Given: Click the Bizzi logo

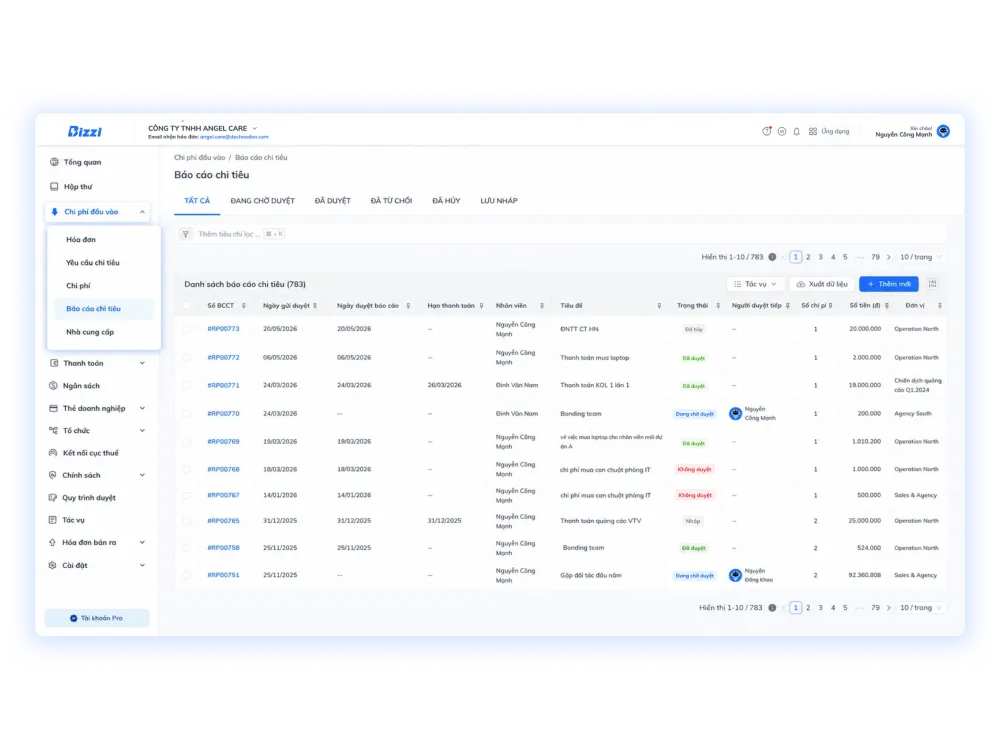Looking at the screenshot, I should tap(85, 131).
